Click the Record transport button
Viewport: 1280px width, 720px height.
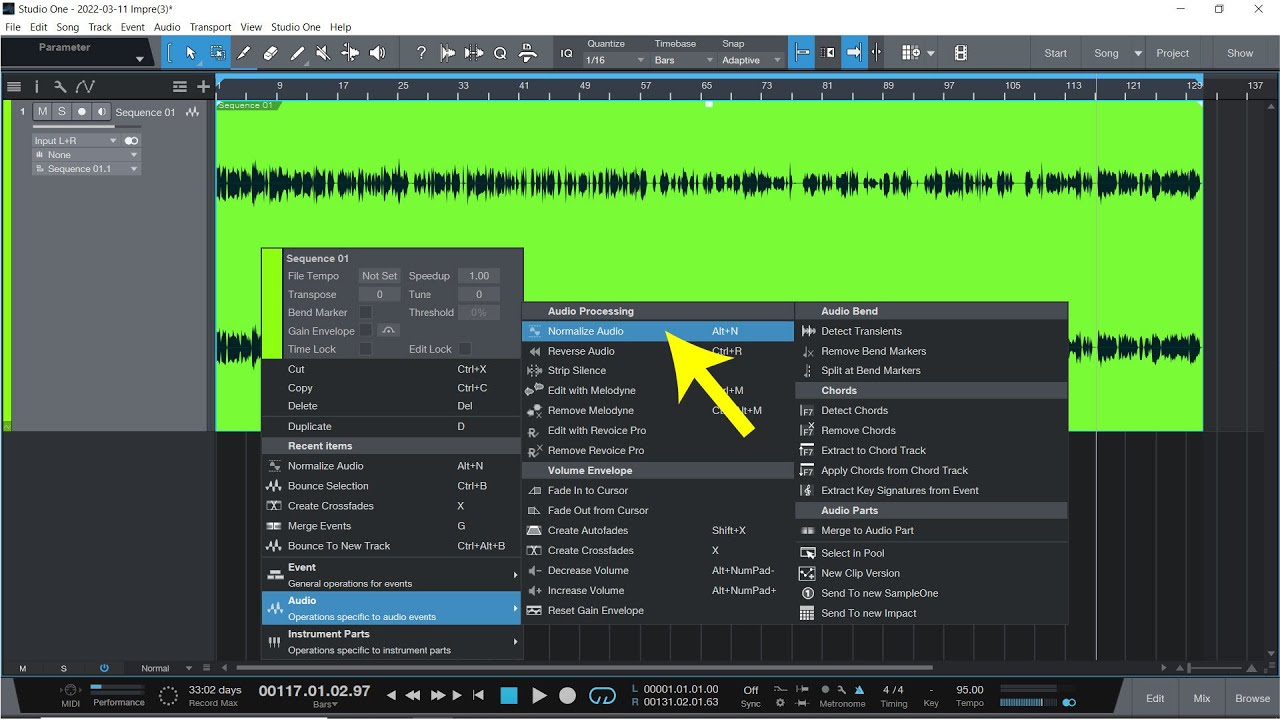[x=567, y=695]
